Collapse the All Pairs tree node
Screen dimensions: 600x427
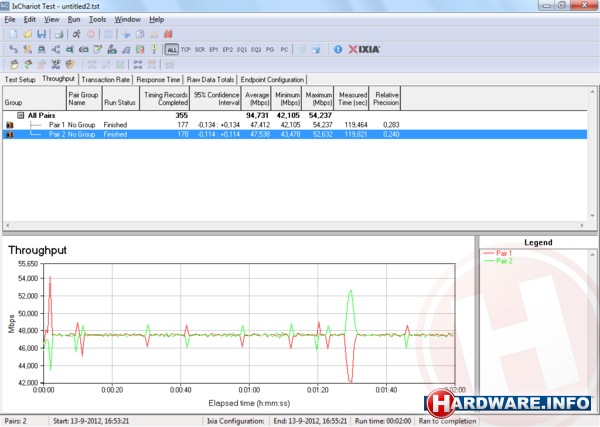tap(21, 115)
